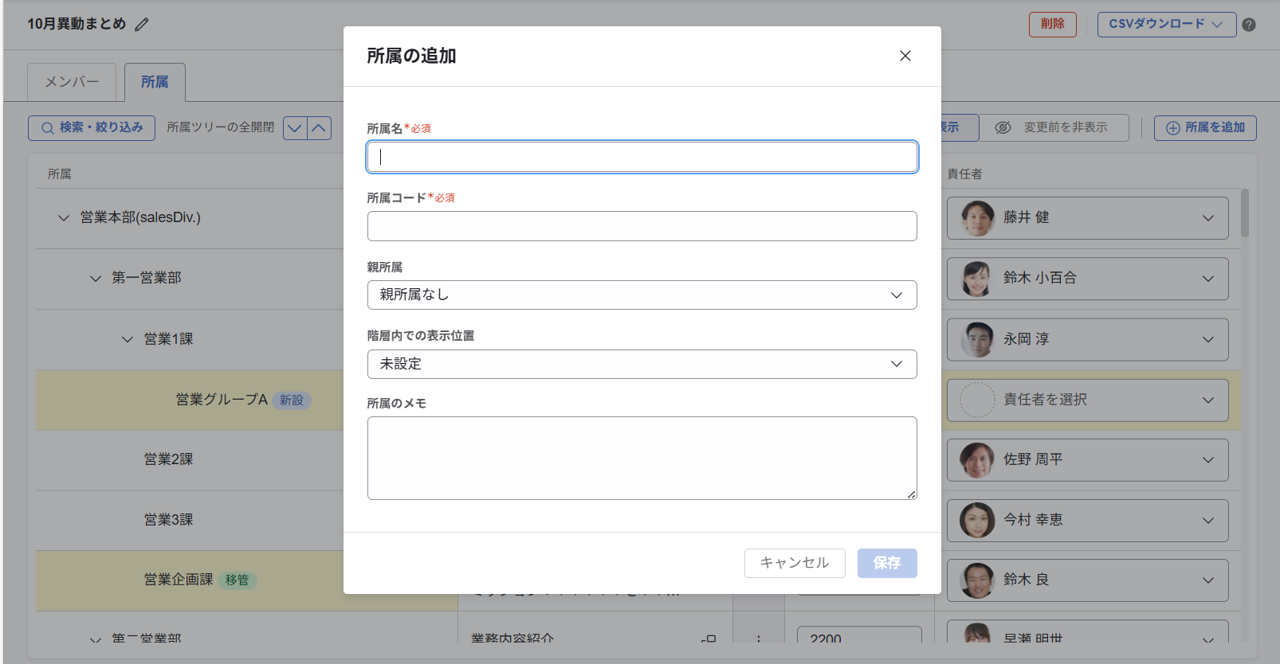Image resolution: width=1280 pixels, height=664 pixels.
Task: Select the 所属 tab
Action: 155,82
